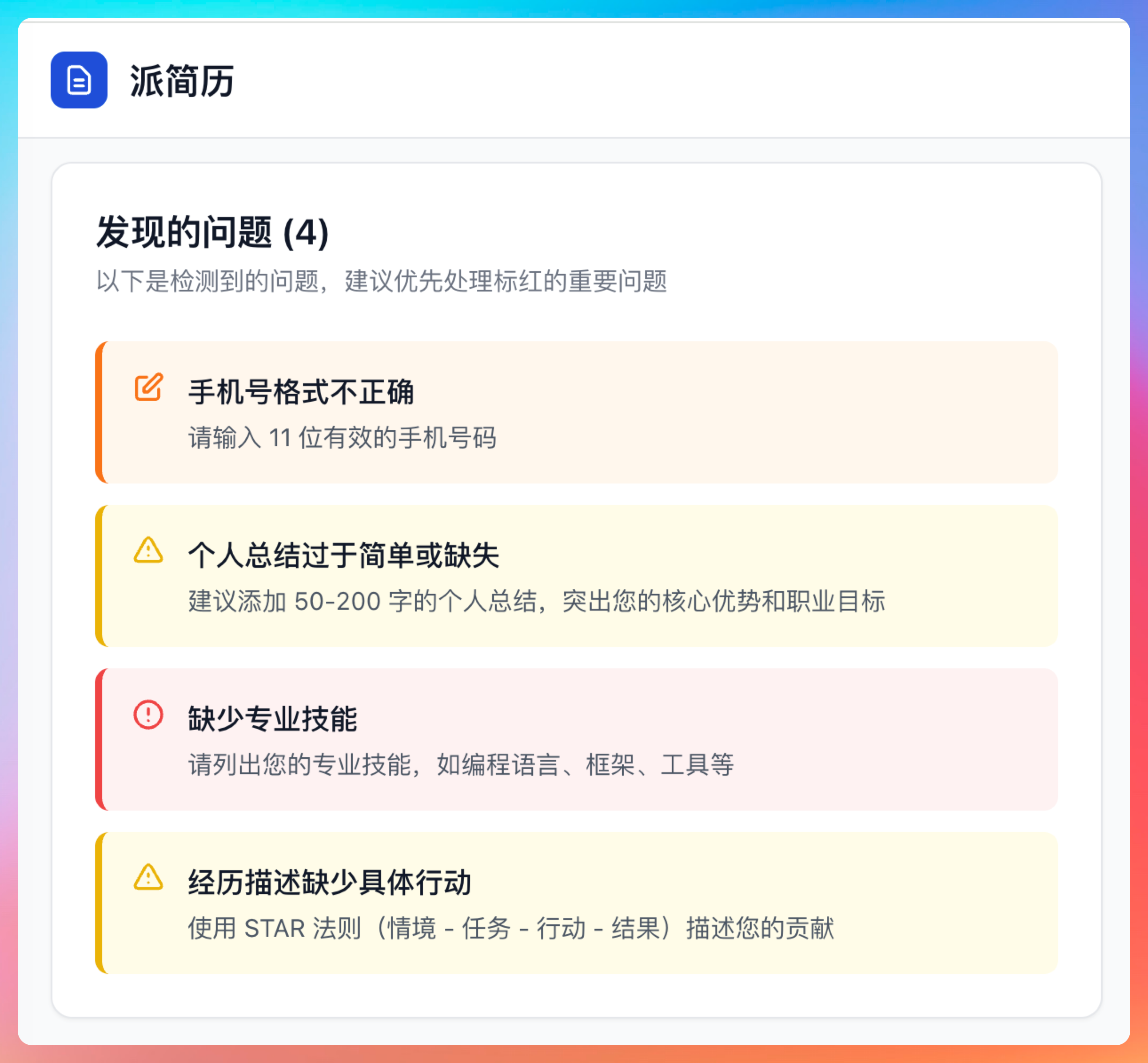Viewport: 1148px width, 1063px height.
Task: Click the blue 派简历 document logo icon
Action: [79, 80]
